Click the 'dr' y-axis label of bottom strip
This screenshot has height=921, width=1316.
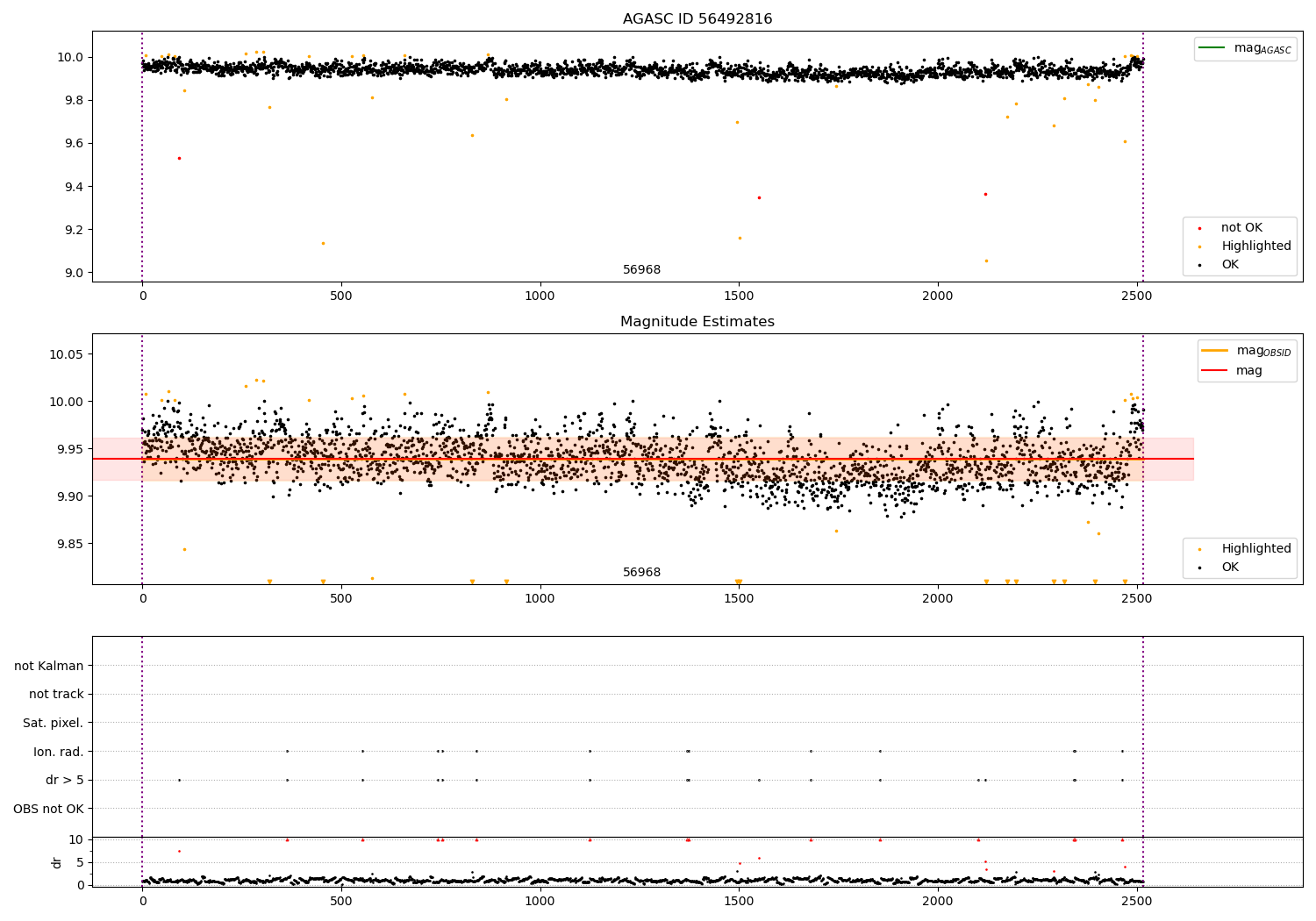[57, 862]
